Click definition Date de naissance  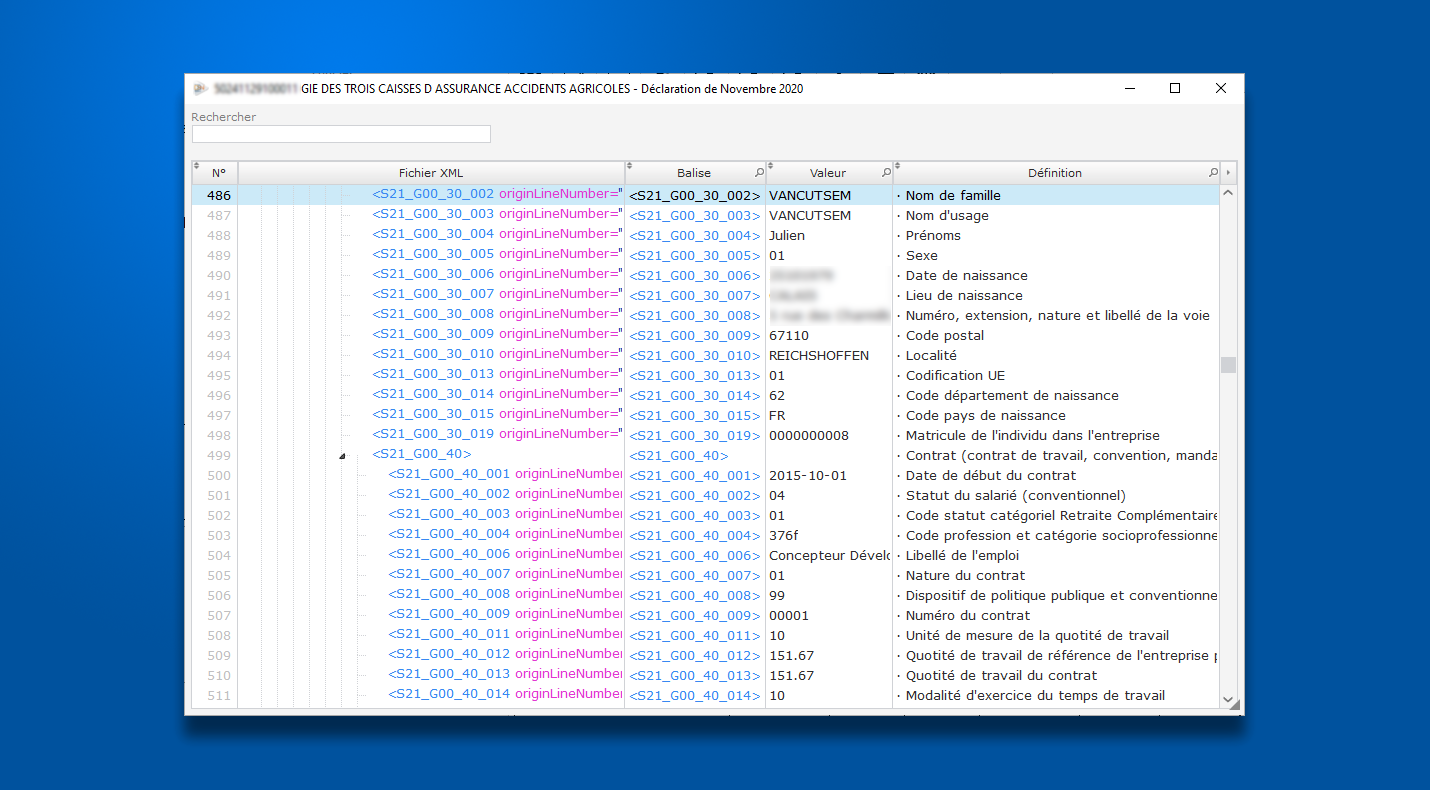tap(967, 276)
